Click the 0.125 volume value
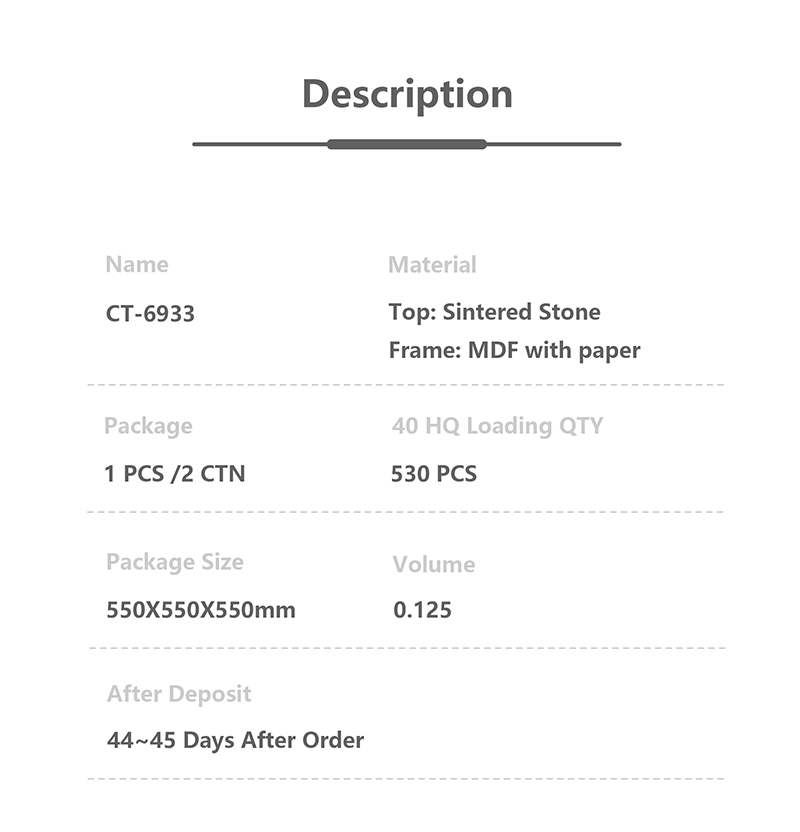Viewport: 800px width, 832px height. coord(422,610)
